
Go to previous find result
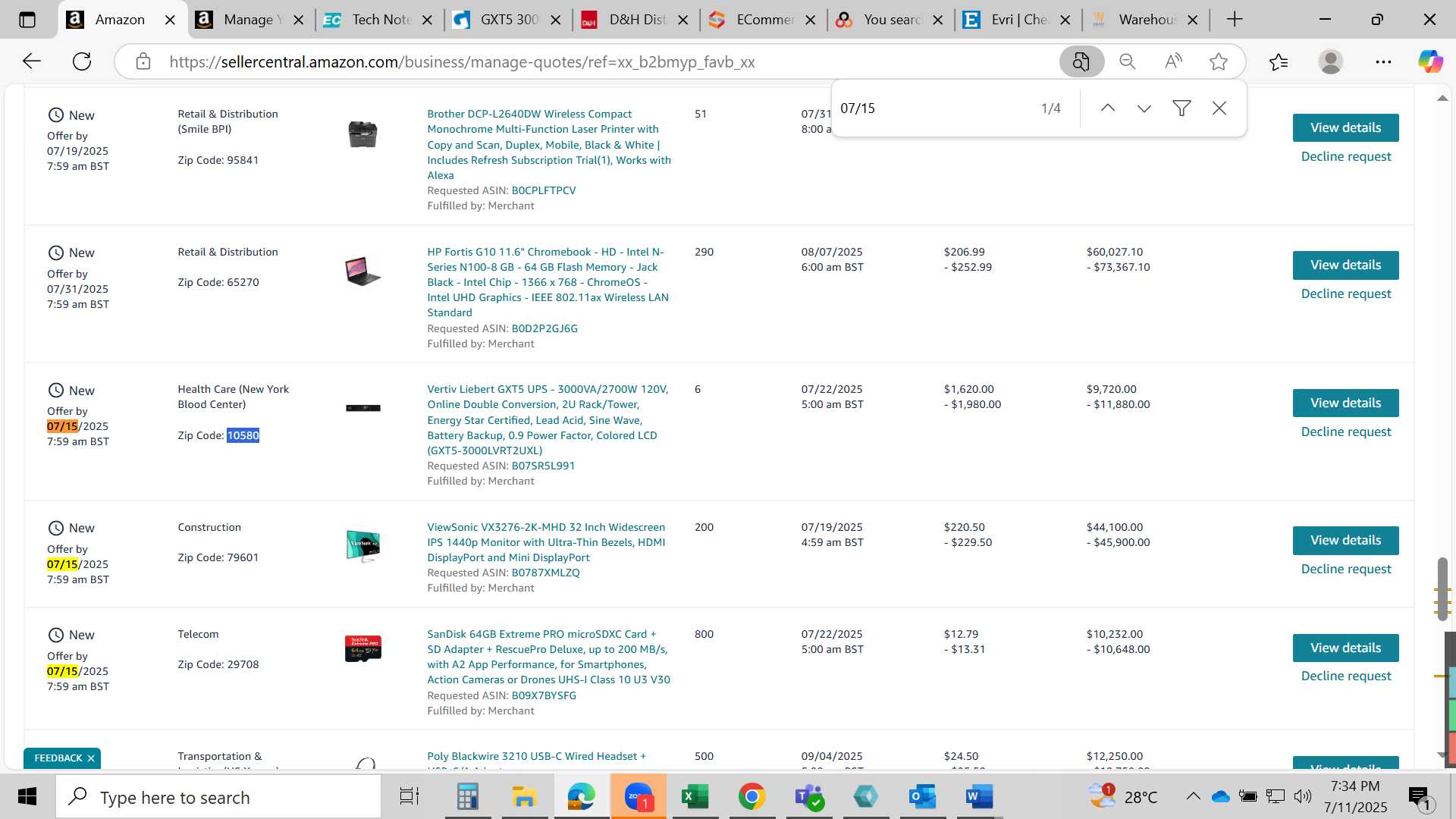click(x=1108, y=108)
